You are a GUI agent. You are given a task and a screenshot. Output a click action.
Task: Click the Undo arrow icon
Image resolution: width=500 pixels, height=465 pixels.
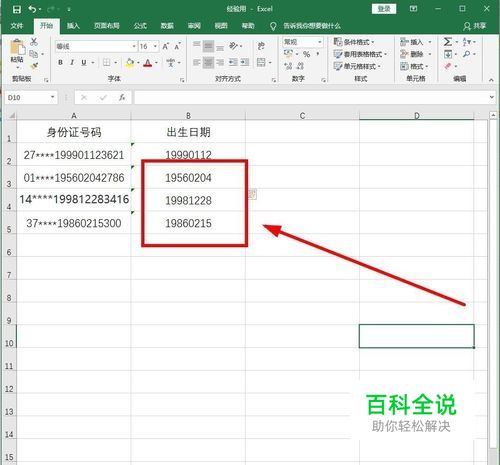(32, 9)
